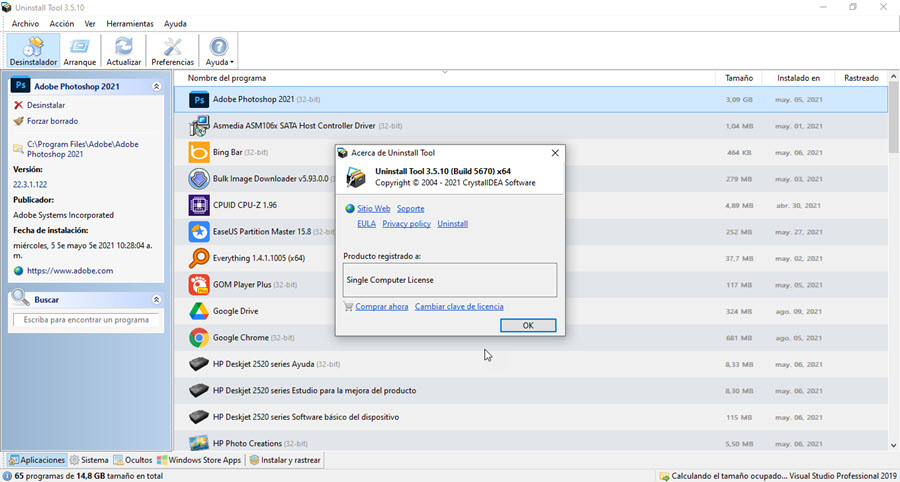Open the Ayuda toolbar dropdown

pos(219,50)
